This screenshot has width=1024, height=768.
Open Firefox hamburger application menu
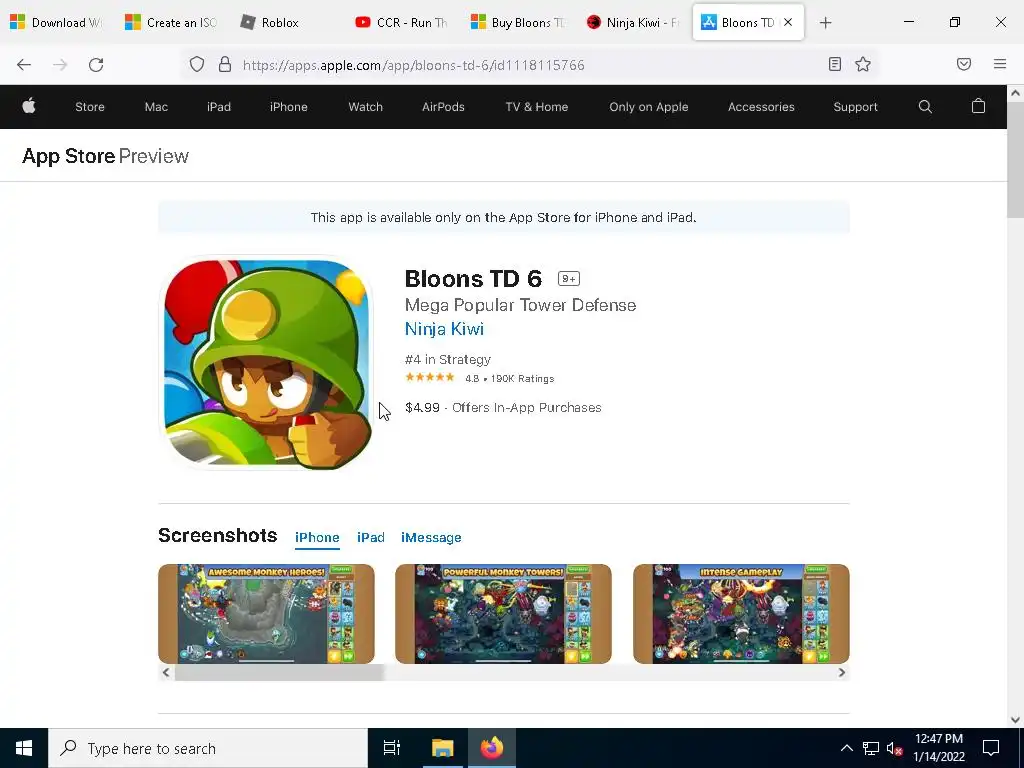pyautogui.click(x=999, y=64)
